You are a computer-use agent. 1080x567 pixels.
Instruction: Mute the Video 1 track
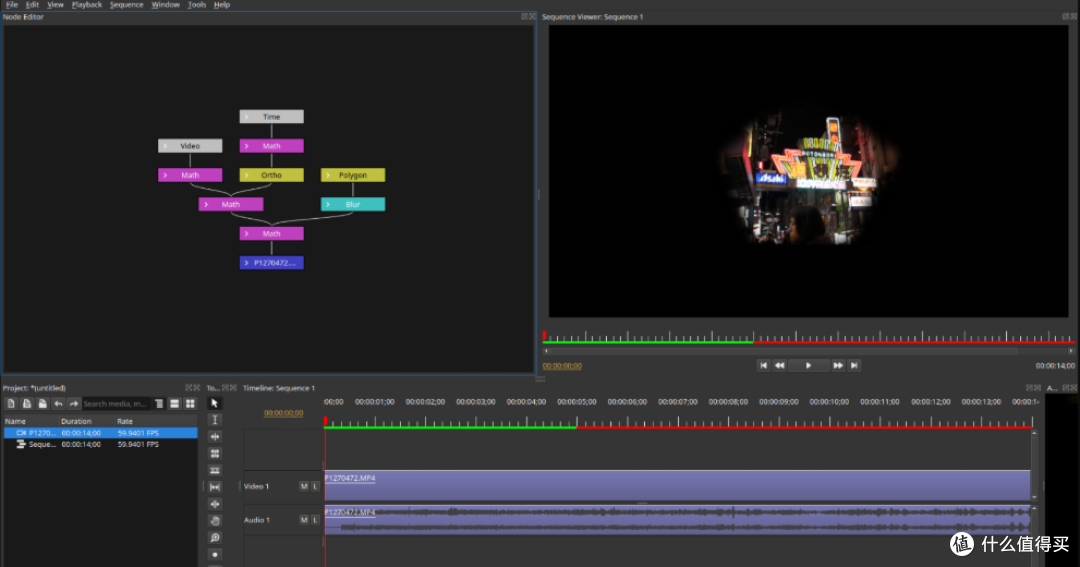304,486
